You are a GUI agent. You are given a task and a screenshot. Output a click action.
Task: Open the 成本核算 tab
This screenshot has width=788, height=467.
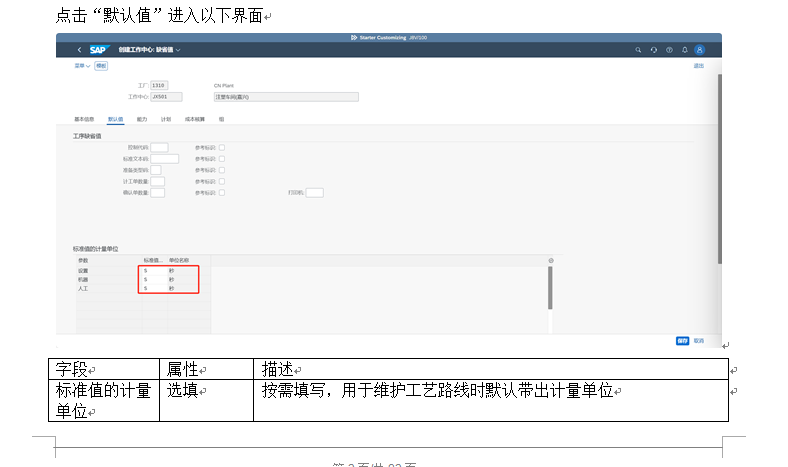[194, 118]
